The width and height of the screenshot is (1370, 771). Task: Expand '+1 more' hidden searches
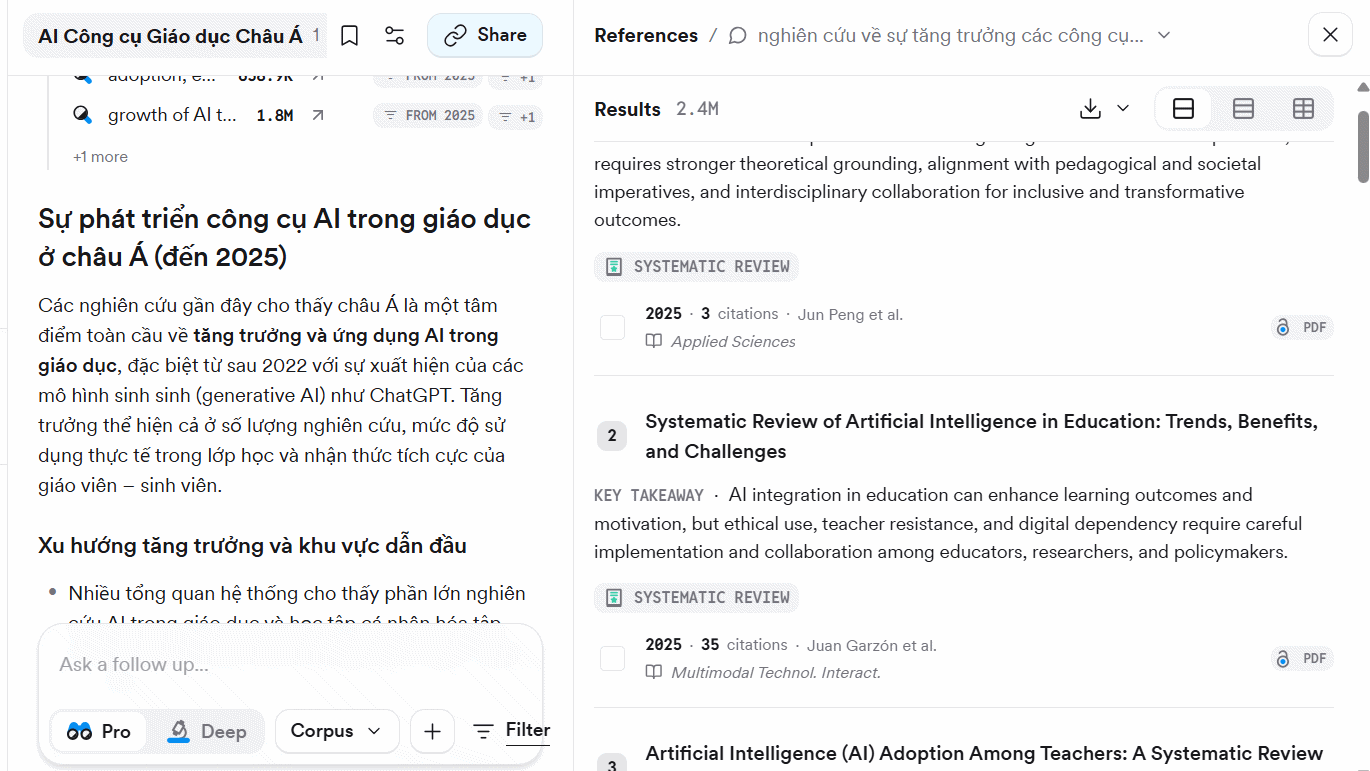(99, 156)
